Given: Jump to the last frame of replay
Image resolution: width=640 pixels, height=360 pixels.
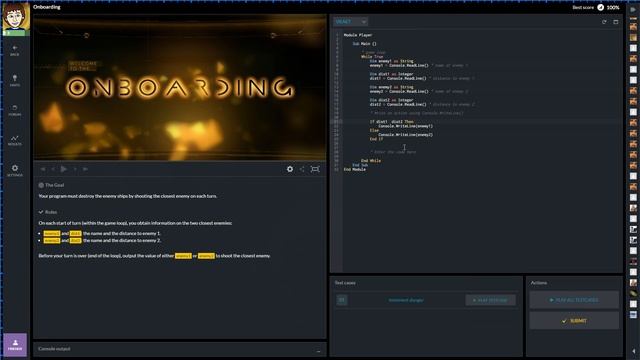Looking at the screenshot, I should point(85,169).
